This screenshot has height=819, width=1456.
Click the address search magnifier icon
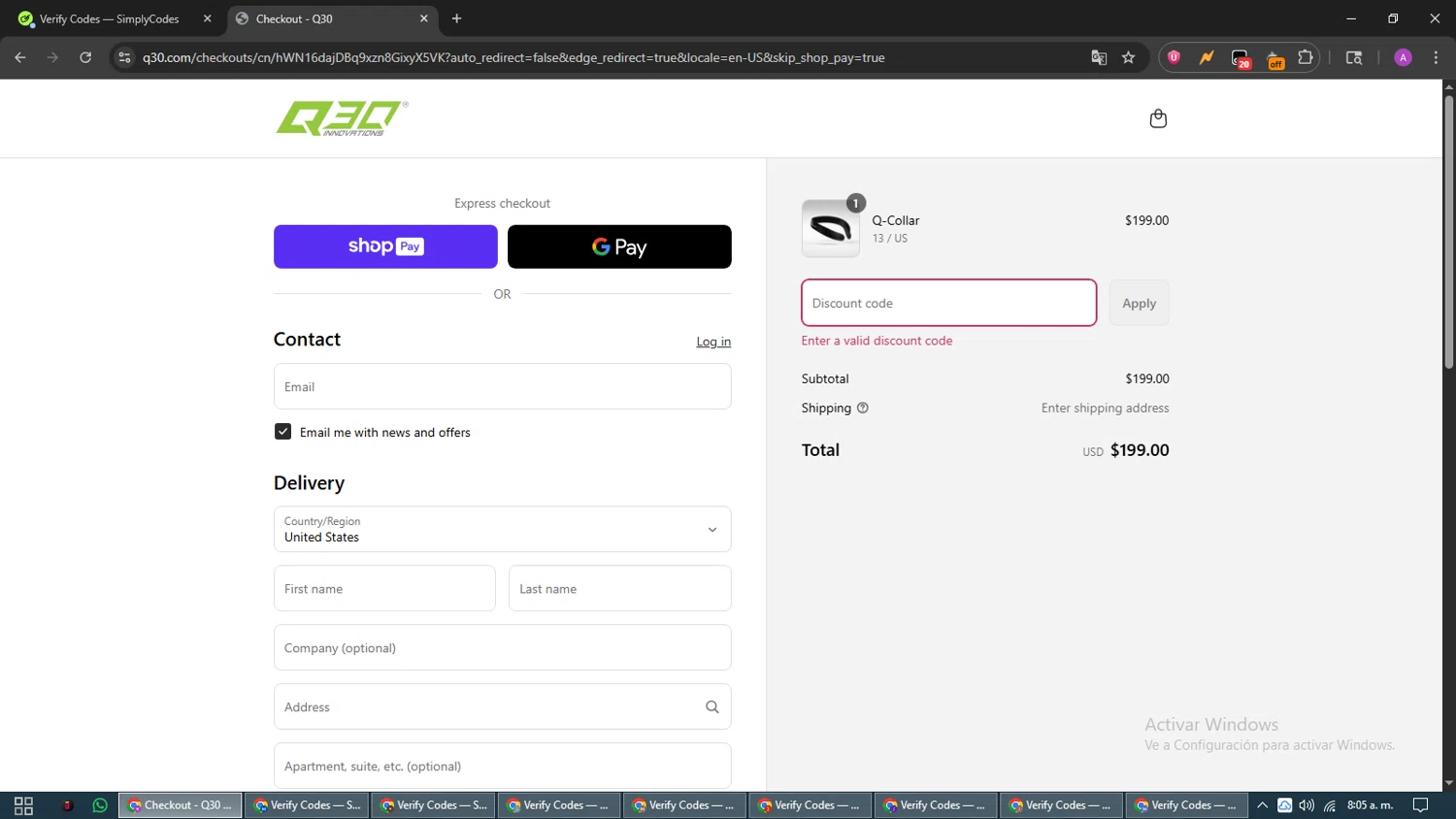pos(711,707)
